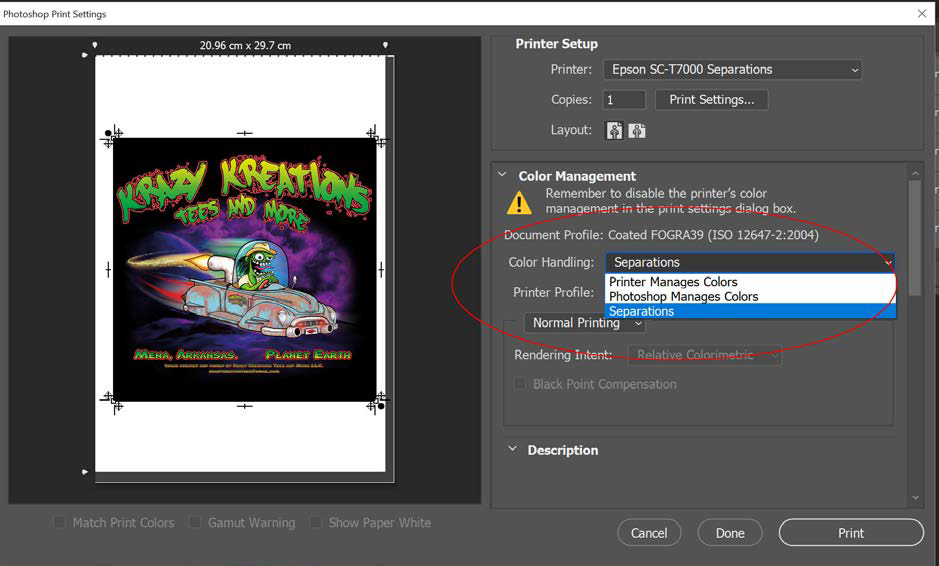The image size is (939, 566).
Task: Click the Print Settings button
Action: coord(711,100)
